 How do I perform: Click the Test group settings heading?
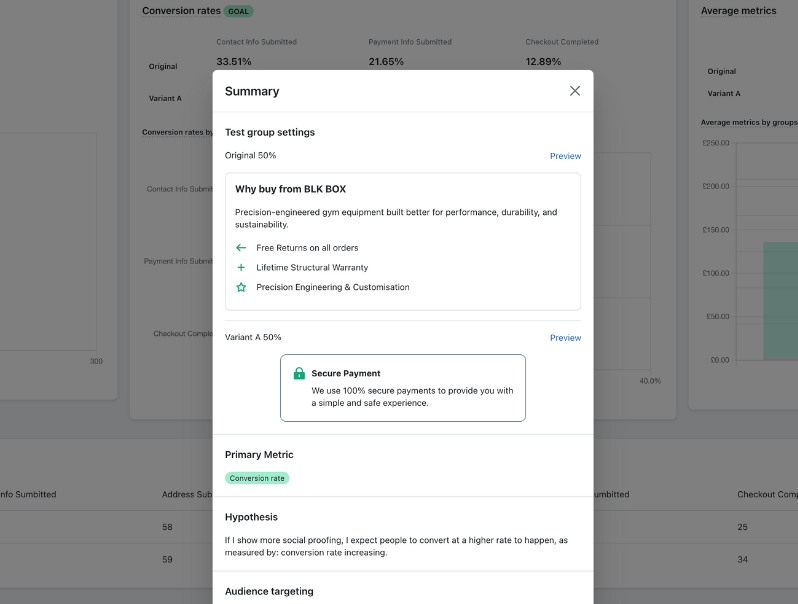click(x=270, y=132)
